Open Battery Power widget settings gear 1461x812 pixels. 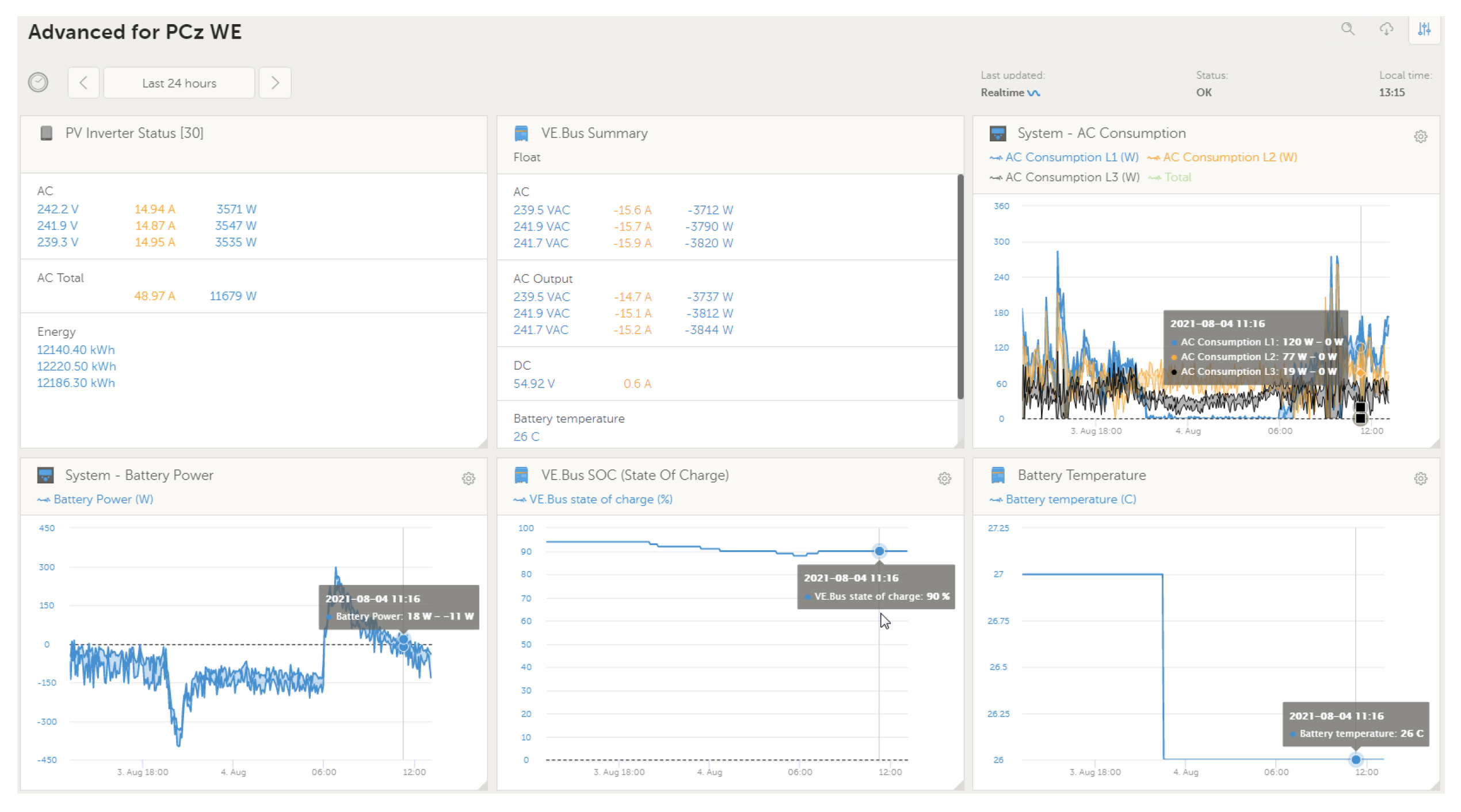[x=468, y=478]
